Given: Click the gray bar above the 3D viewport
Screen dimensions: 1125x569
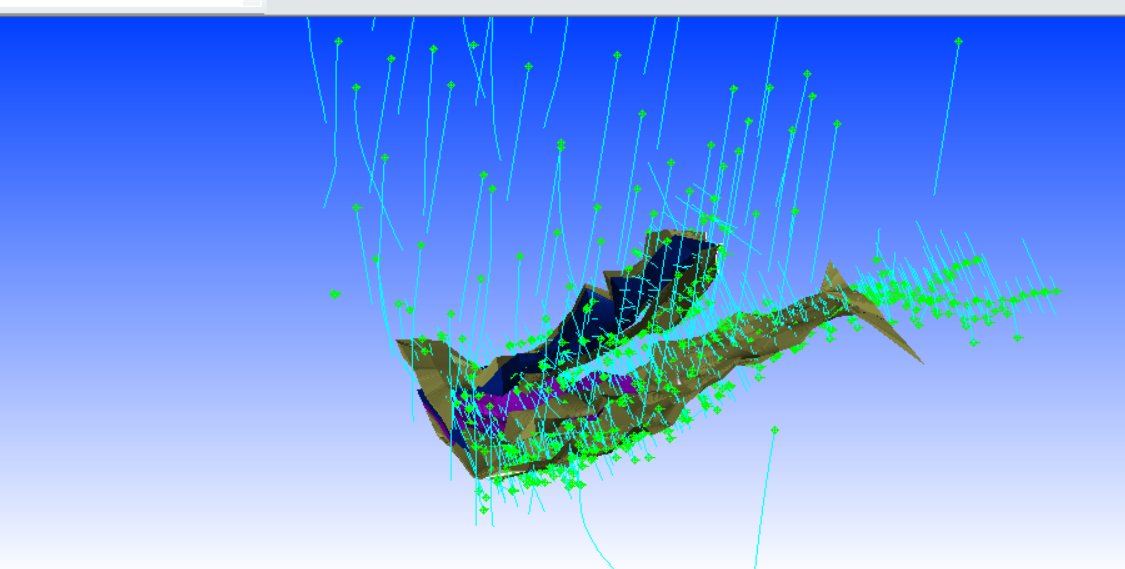Looking at the screenshot, I should [700, 7].
